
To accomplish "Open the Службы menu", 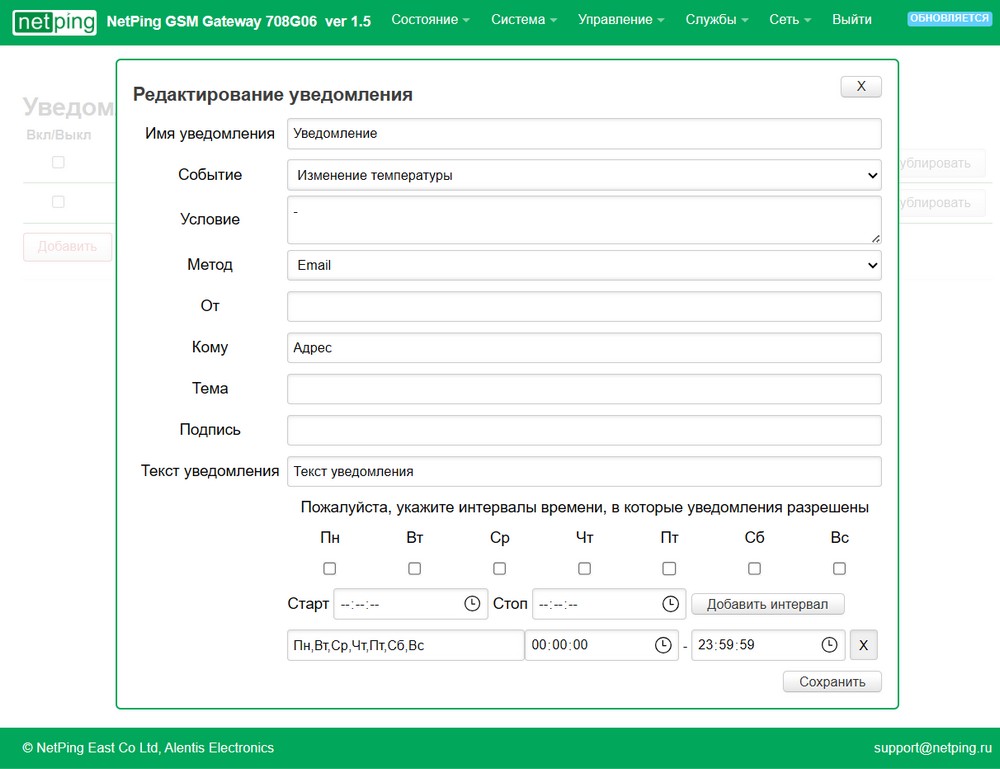I will (x=718, y=20).
